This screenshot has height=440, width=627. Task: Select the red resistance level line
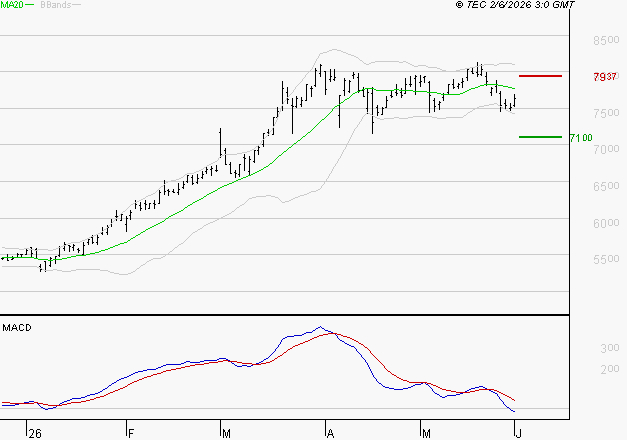coord(540,76)
